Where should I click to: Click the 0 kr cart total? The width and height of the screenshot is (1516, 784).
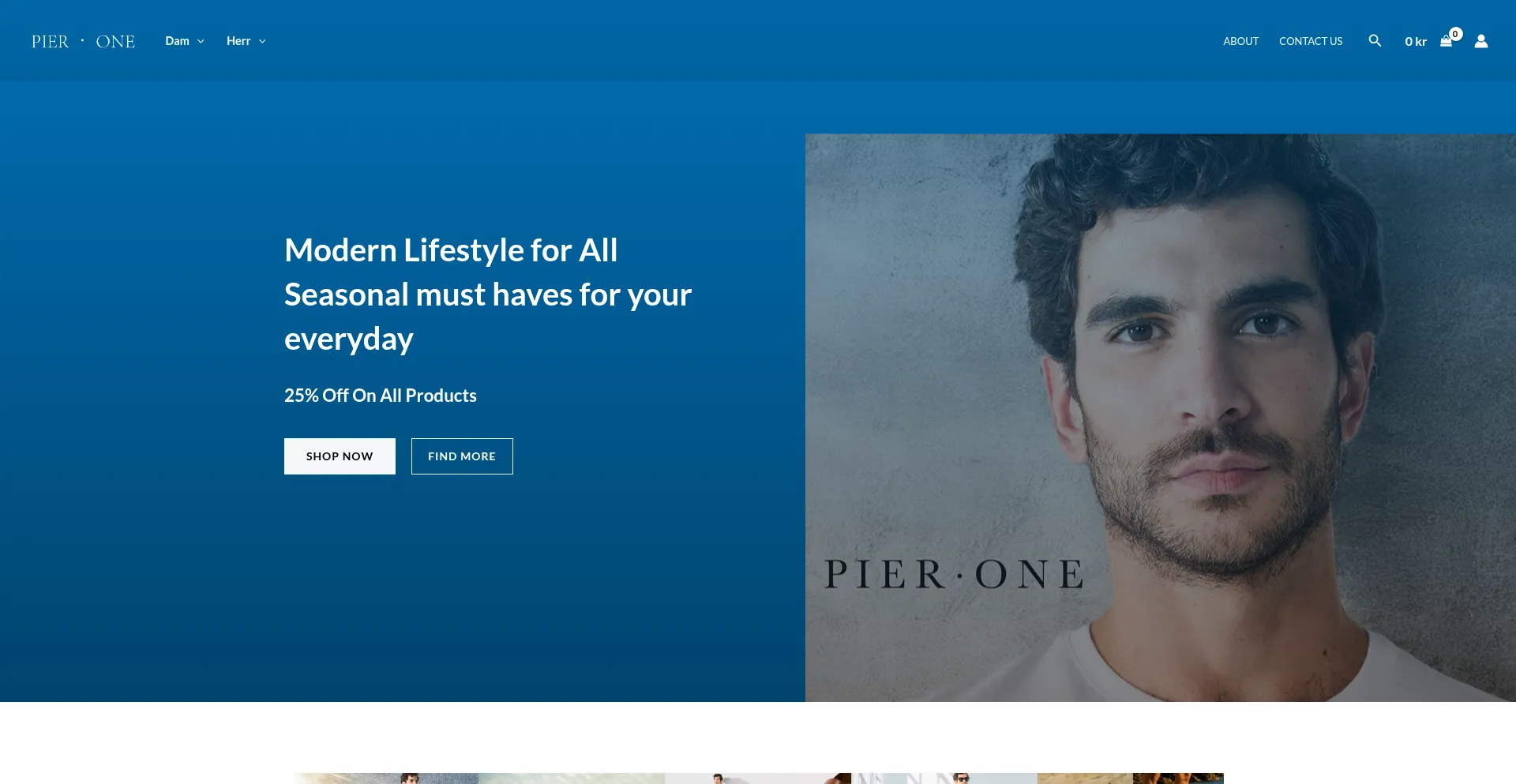coord(1415,42)
